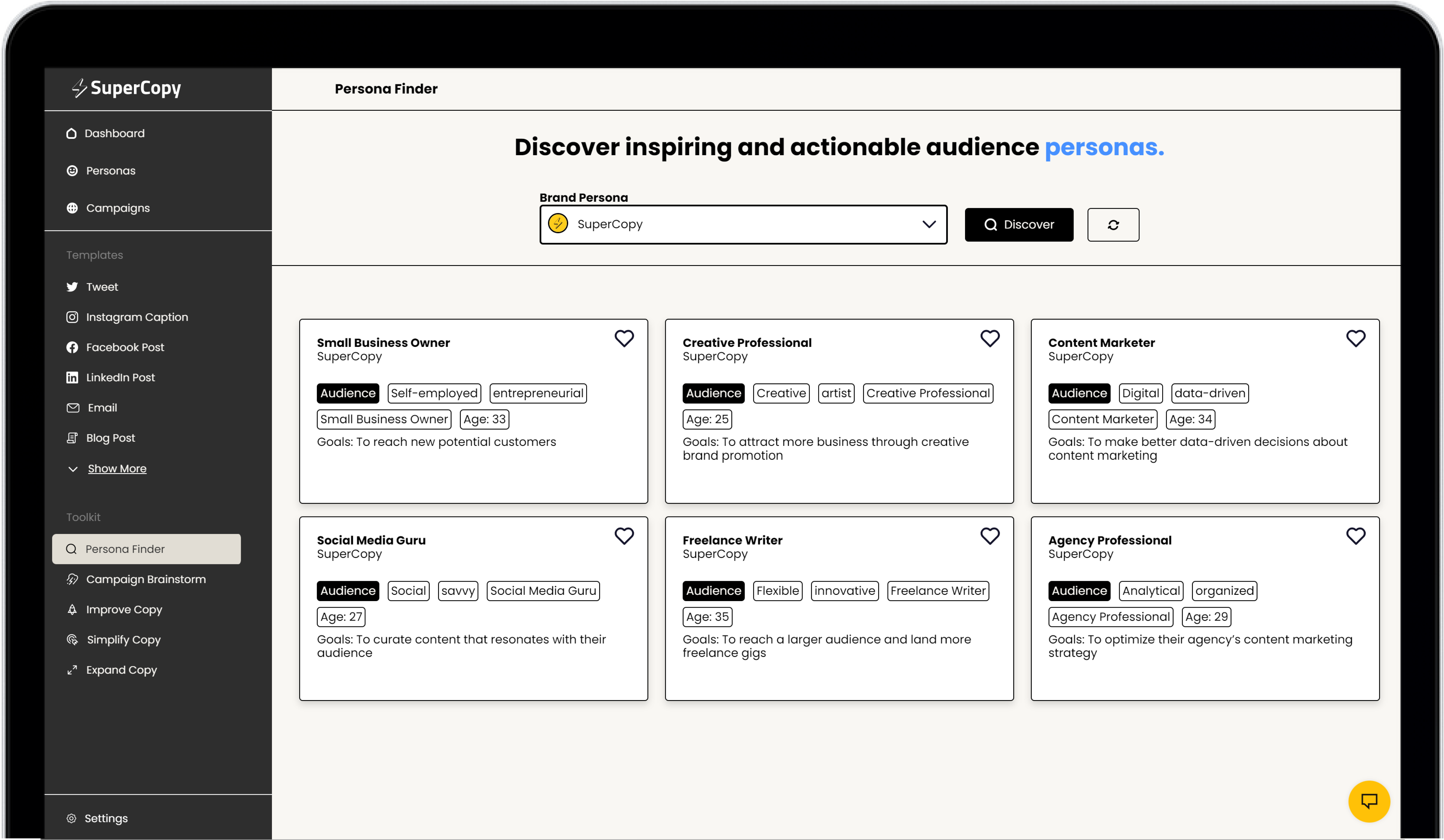
Task: Open the Campaigns section
Action: 118,208
